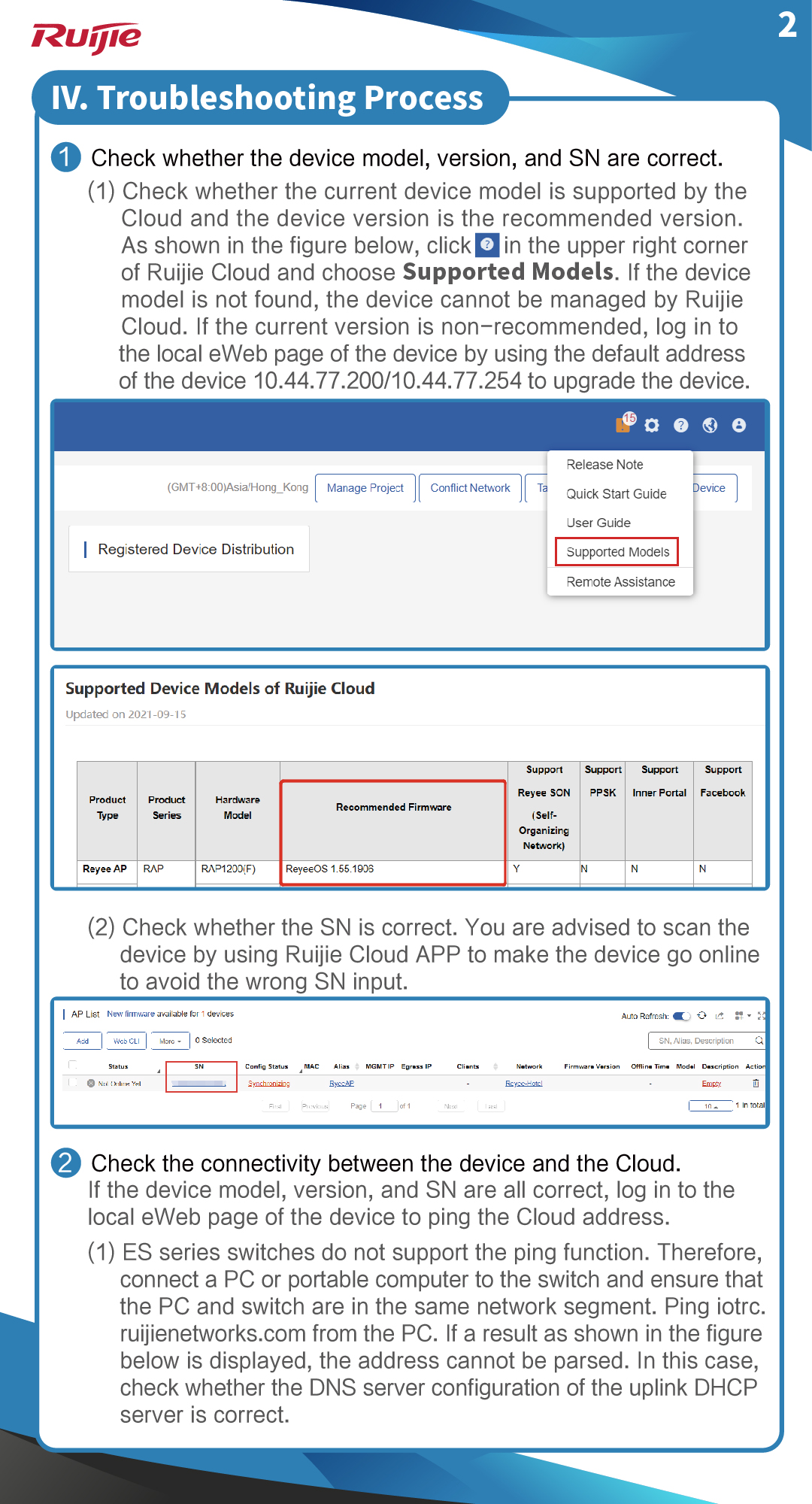Image resolution: width=812 pixels, height=1504 pixels.
Task: Click the Manage Project button
Action: pos(365,488)
